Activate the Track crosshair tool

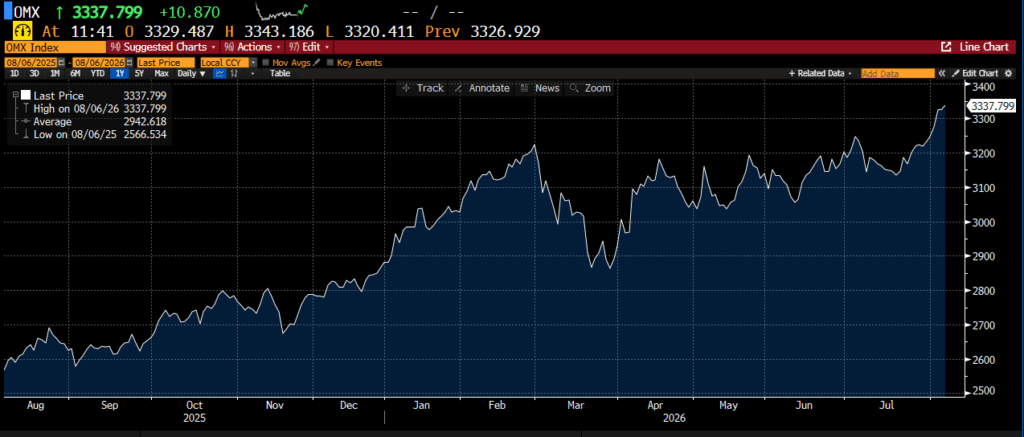click(422, 88)
